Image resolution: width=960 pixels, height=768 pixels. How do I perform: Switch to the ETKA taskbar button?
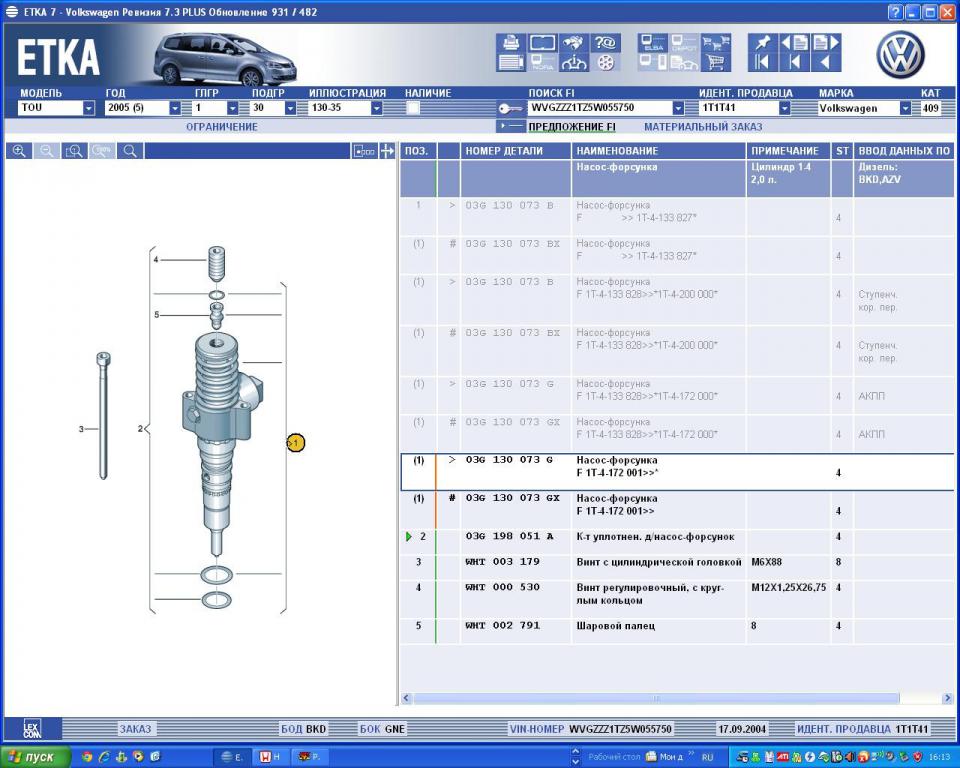point(232,757)
